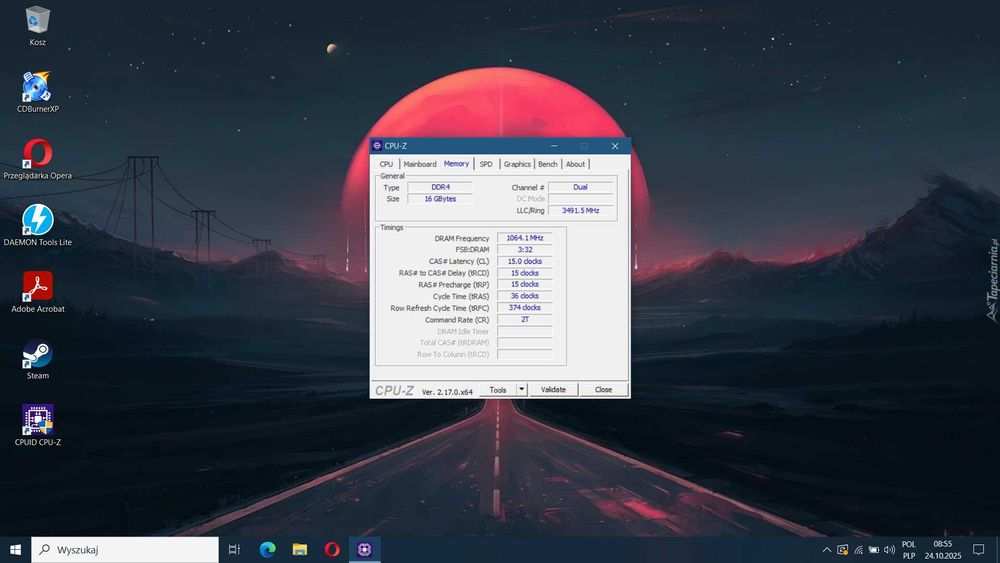Click the 3491.5 MHz LLC/Ring value

[580, 210]
